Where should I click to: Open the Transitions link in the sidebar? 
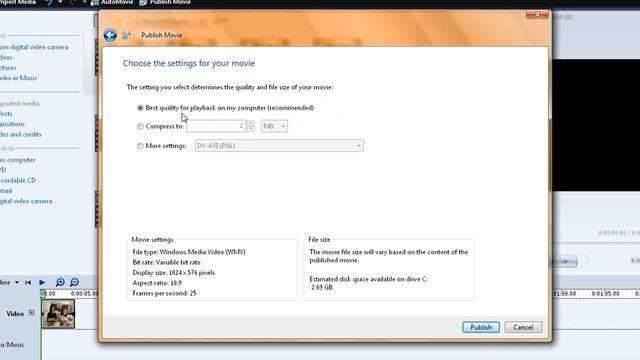[x=12, y=124]
